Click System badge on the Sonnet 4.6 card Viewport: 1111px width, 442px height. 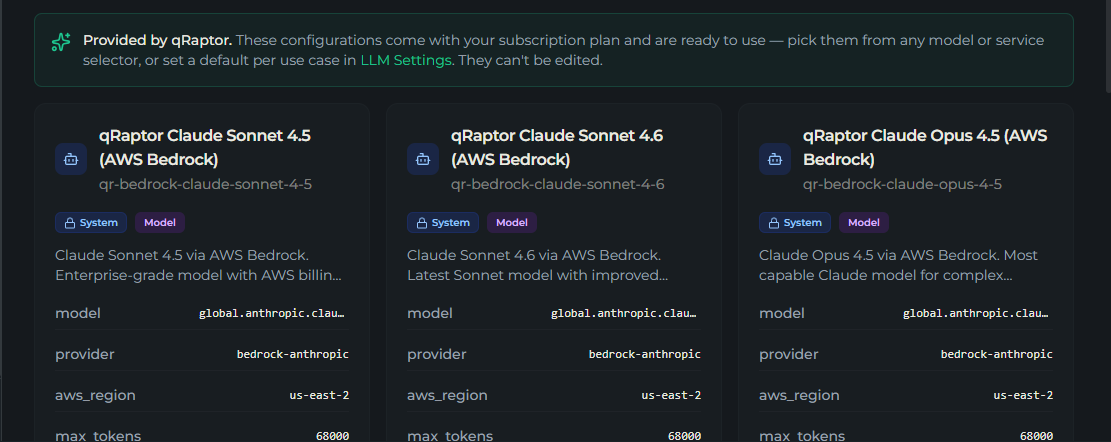tap(443, 222)
